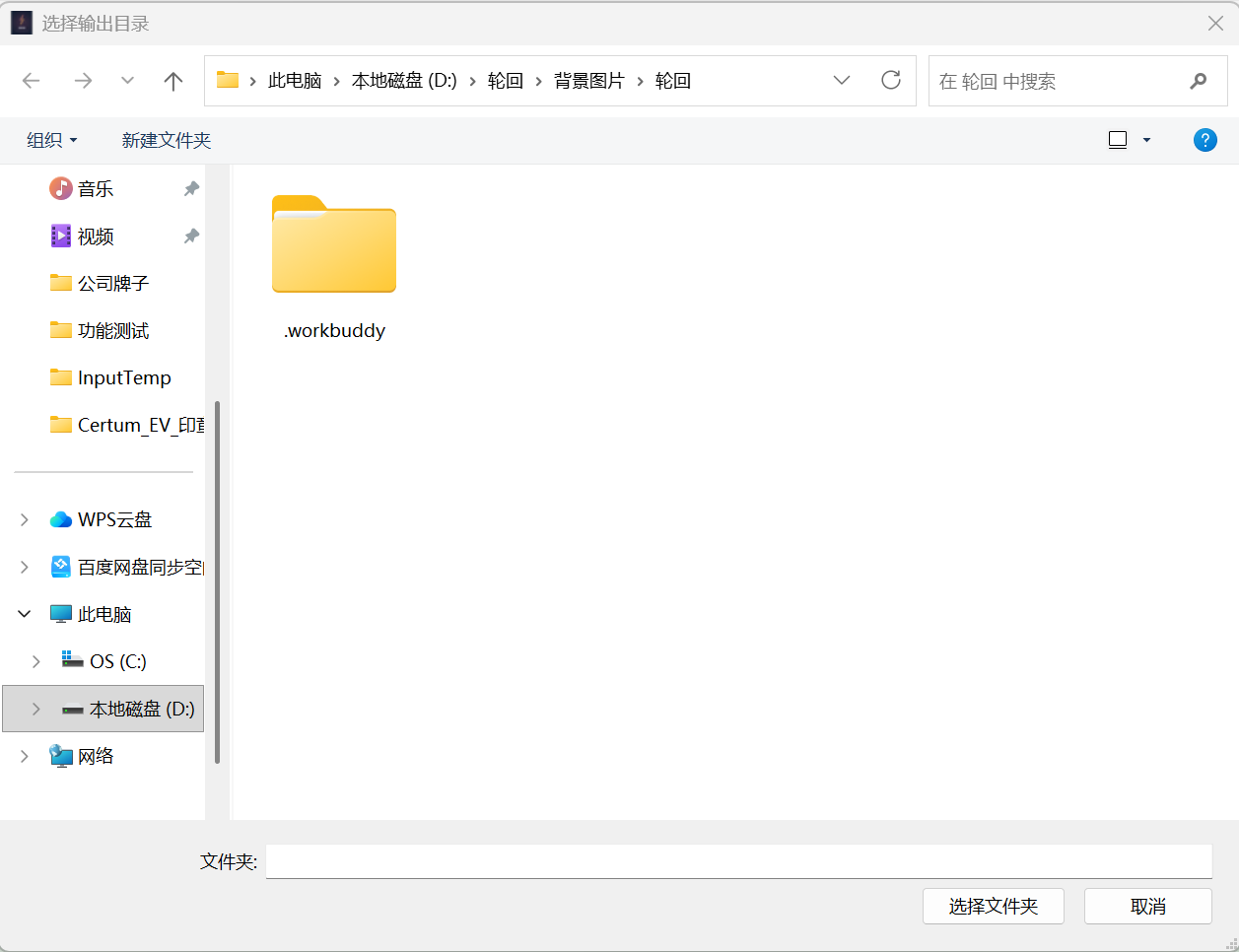The image size is (1239, 952).
Task: Select 百度网盘同步空间 in sidebar
Action: coord(127,567)
